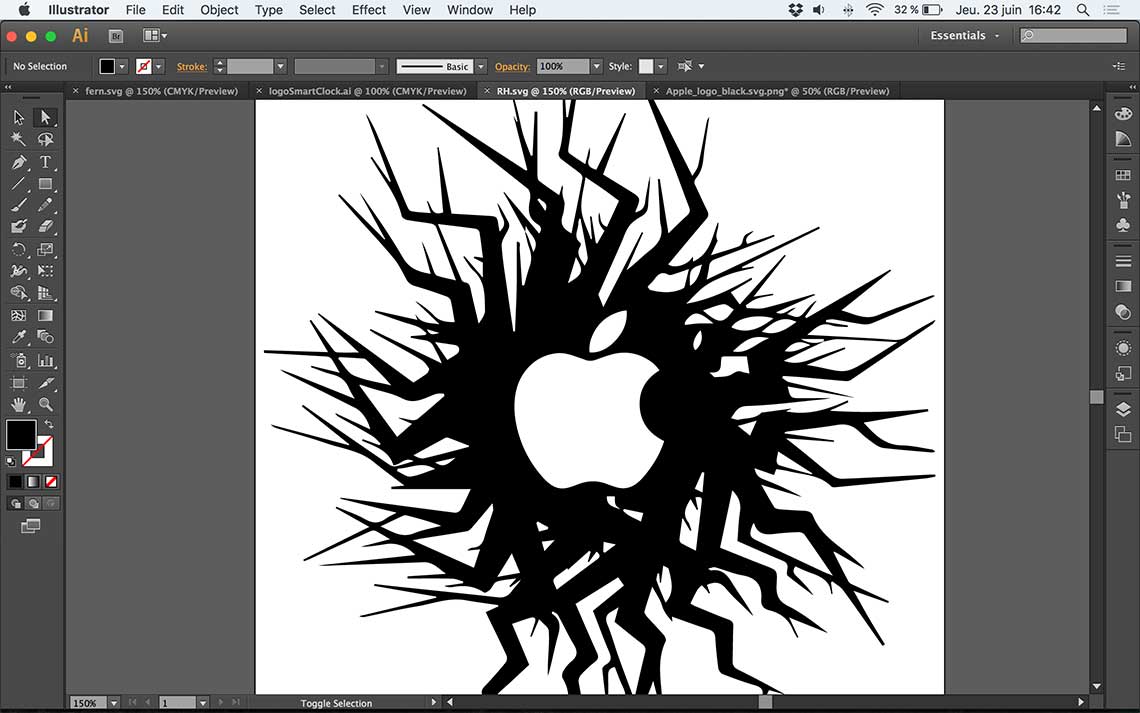Select the Scale tool
Screen dimensions: 1140x713
coord(45,249)
